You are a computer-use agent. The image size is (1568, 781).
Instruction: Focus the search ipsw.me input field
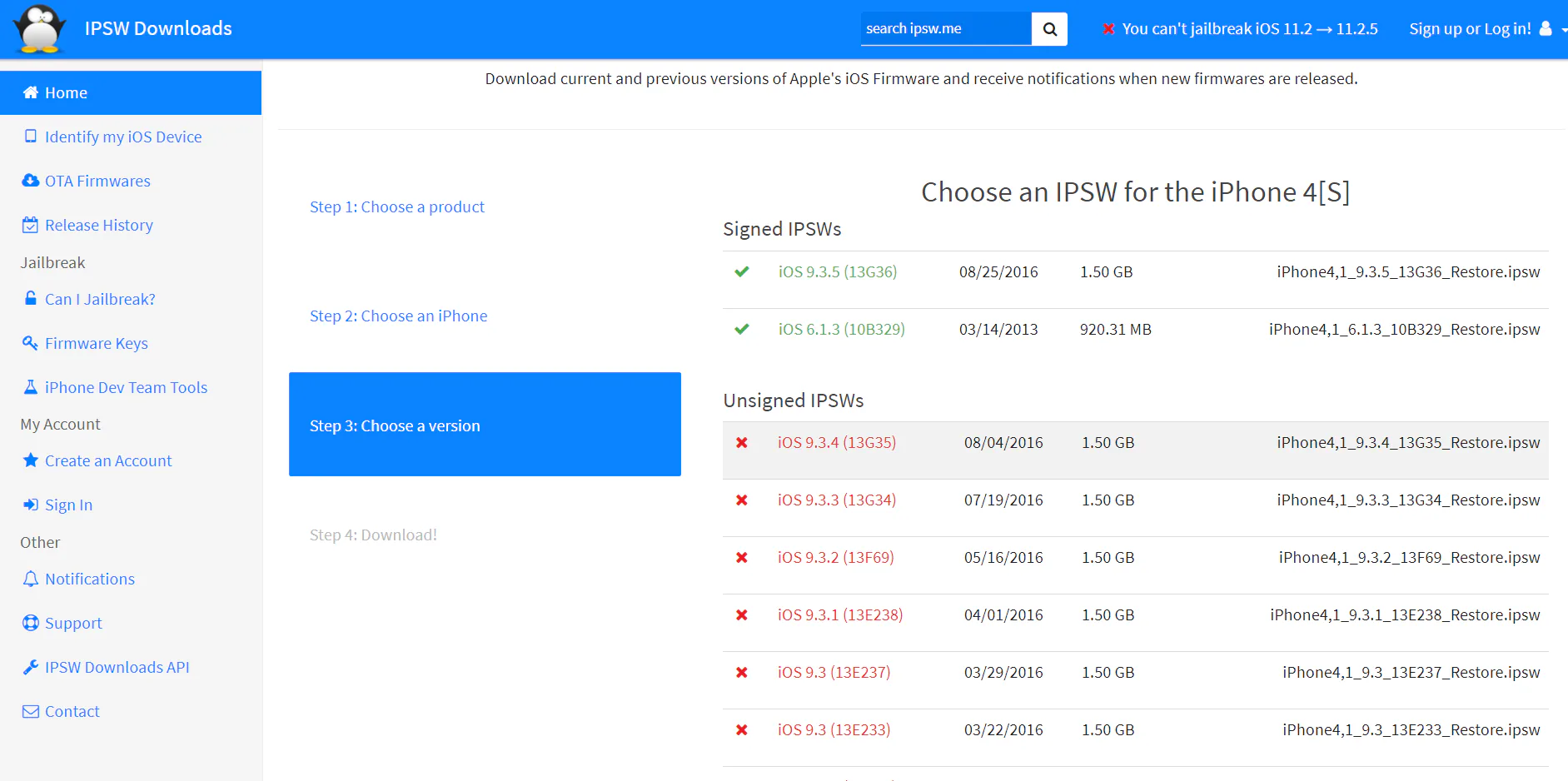946,29
